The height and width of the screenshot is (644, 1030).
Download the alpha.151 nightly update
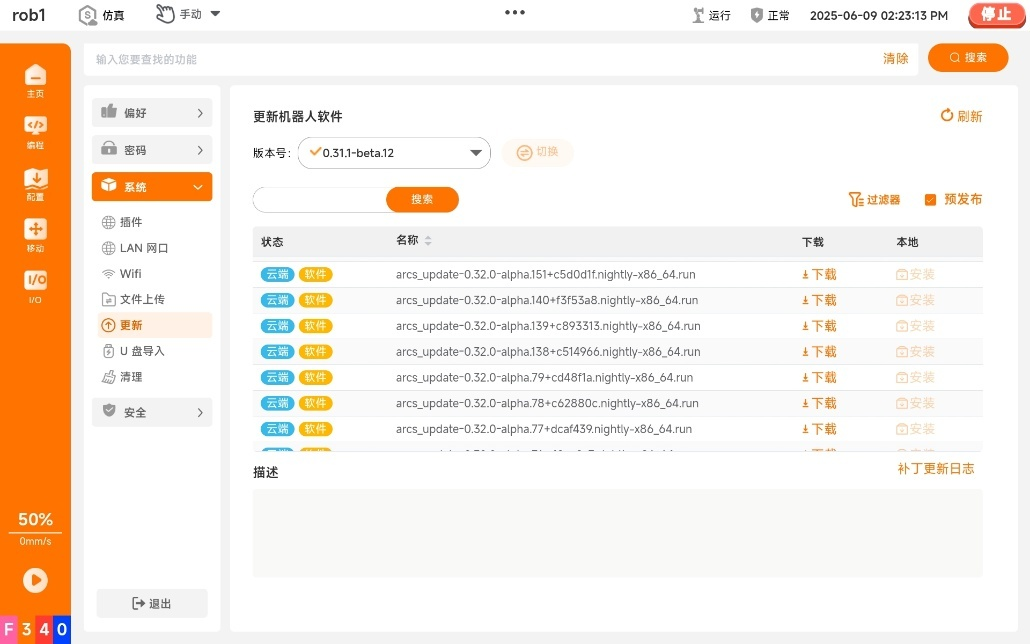(819, 274)
